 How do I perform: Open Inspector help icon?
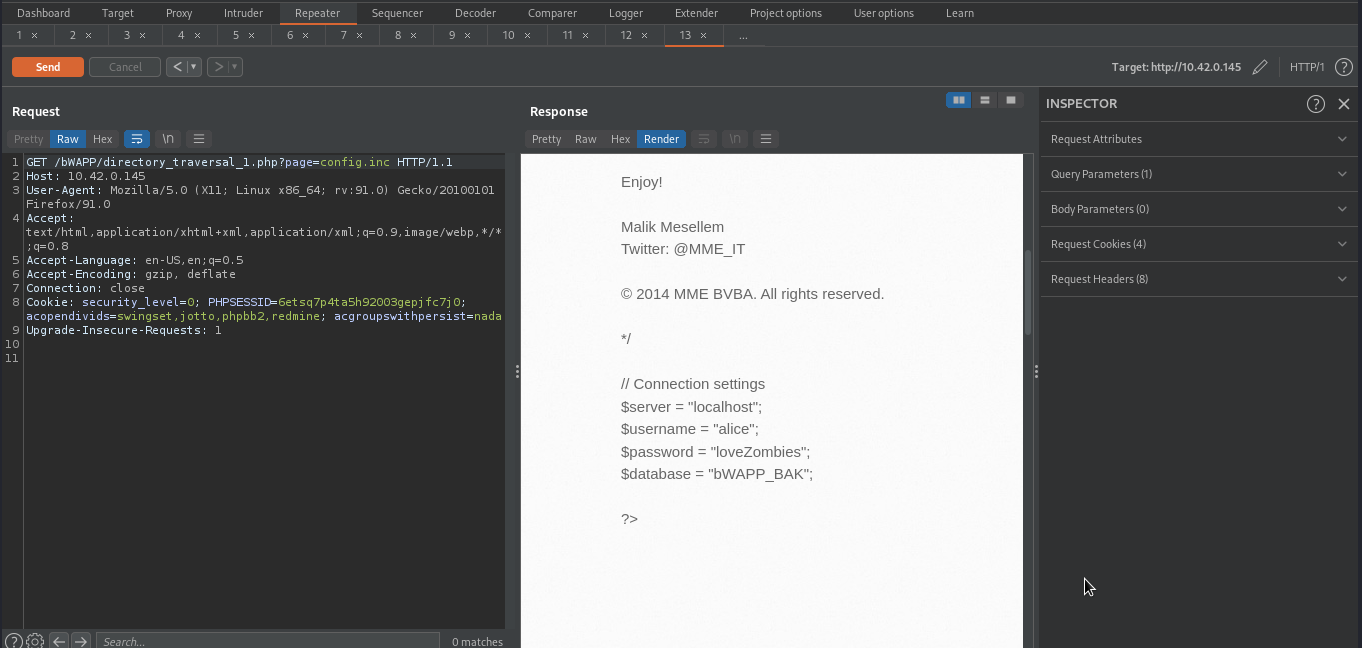click(x=1316, y=104)
